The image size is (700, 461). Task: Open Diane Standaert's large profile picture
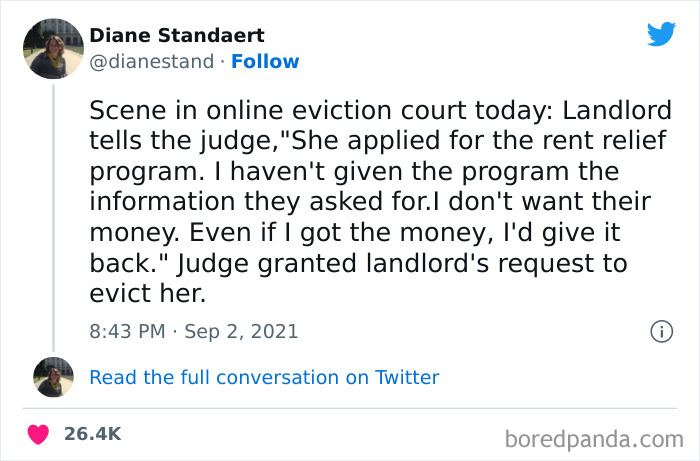(52, 47)
